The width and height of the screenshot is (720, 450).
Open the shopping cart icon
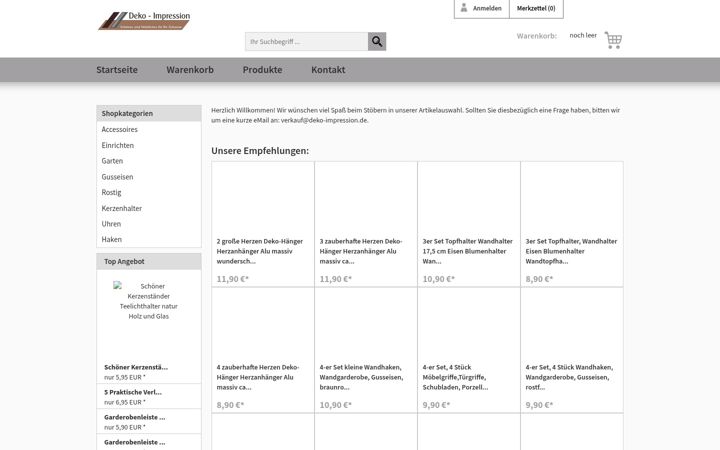pos(613,40)
